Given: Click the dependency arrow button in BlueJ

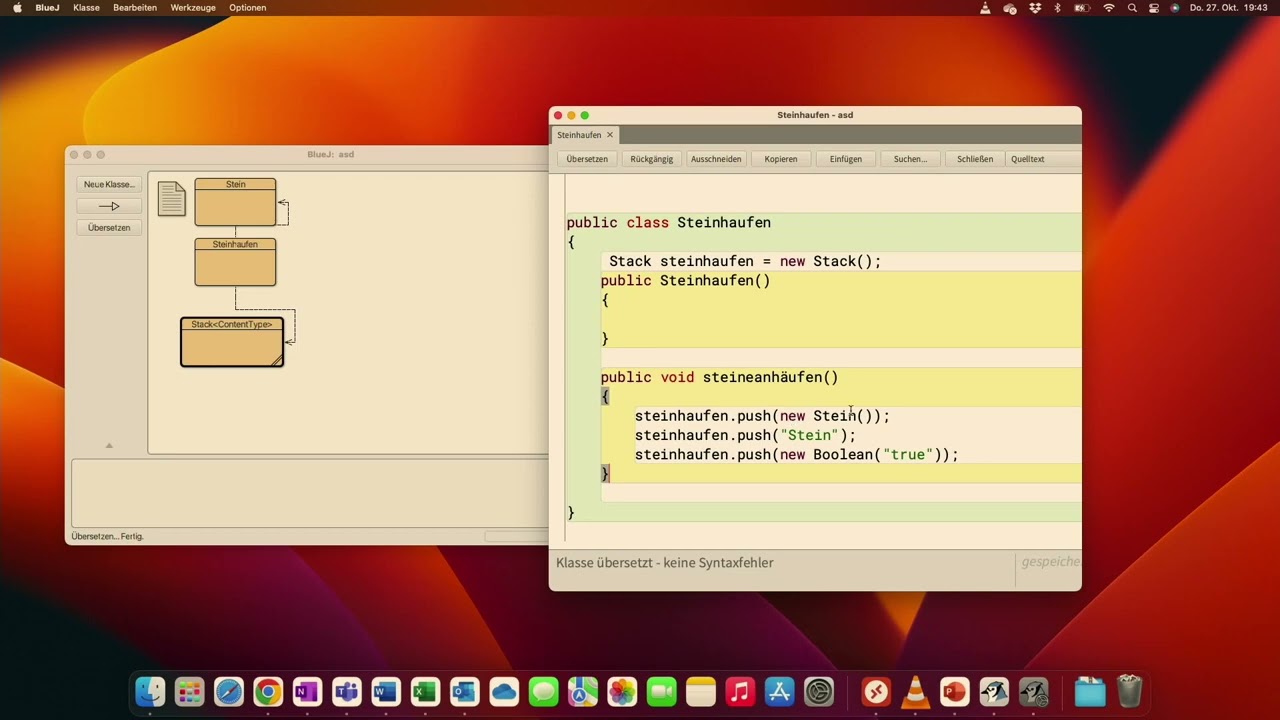Looking at the screenshot, I should [109, 206].
